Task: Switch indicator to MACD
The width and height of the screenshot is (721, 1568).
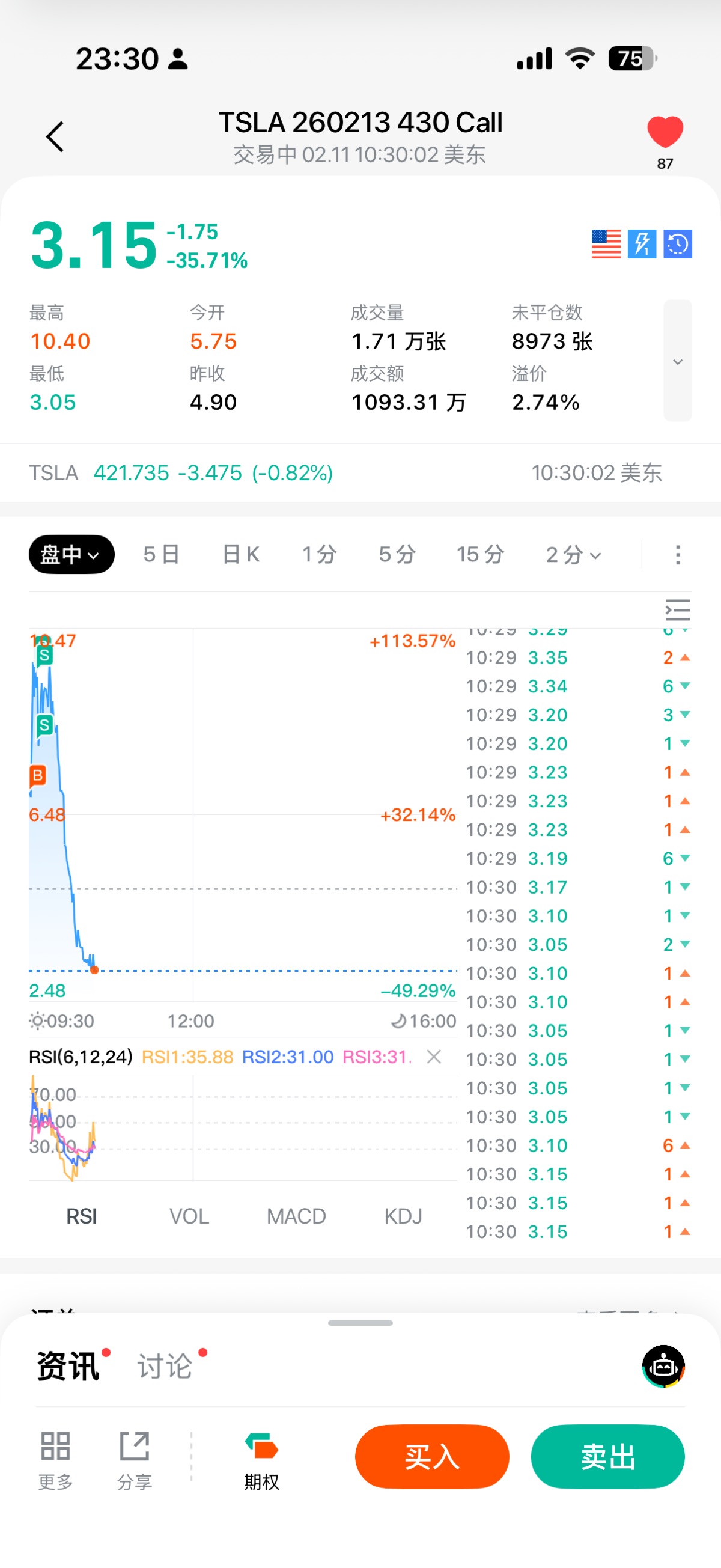Action: 296,1216
